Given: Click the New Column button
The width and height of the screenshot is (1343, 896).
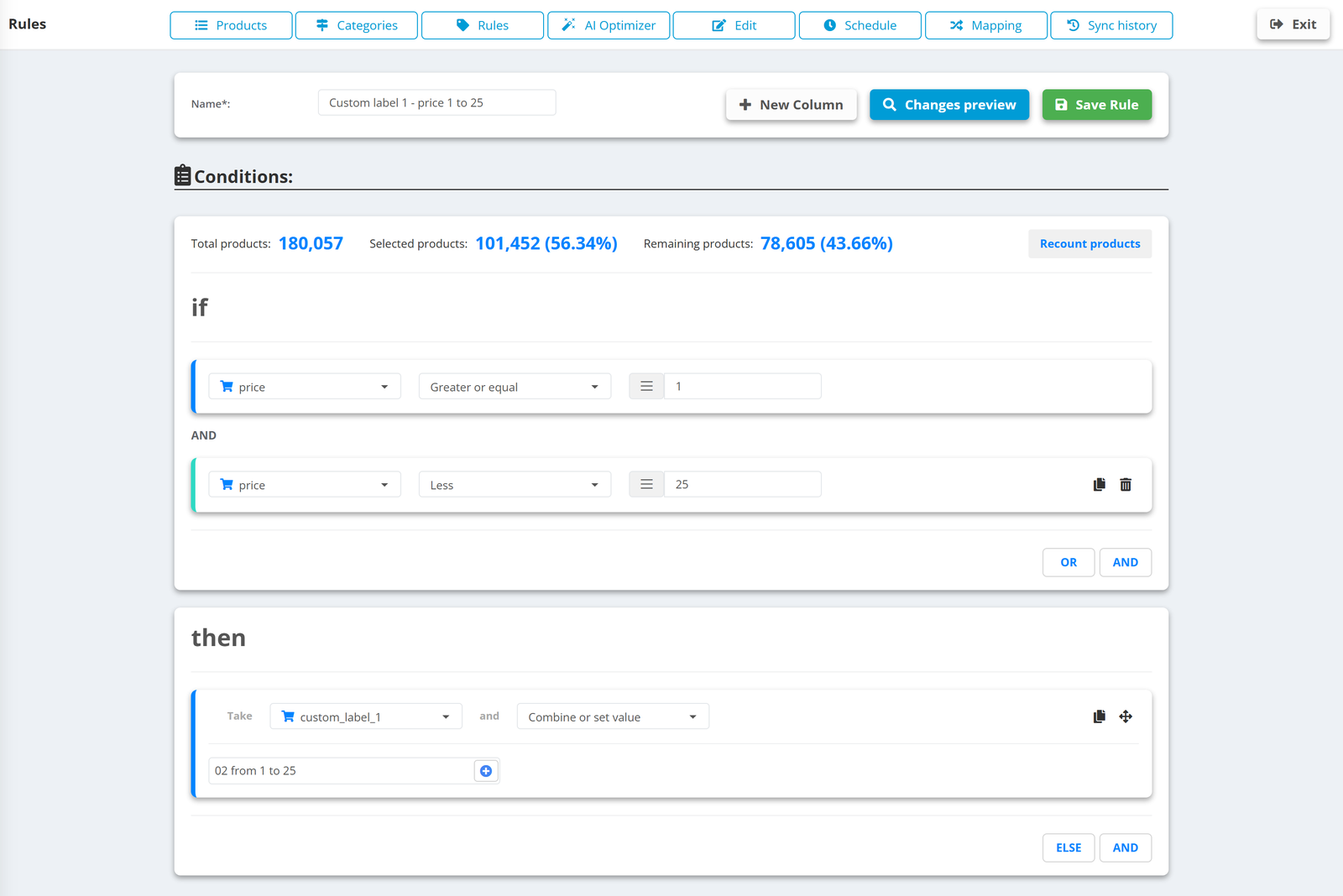Looking at the screenshot, I should (x=792, y=105).
